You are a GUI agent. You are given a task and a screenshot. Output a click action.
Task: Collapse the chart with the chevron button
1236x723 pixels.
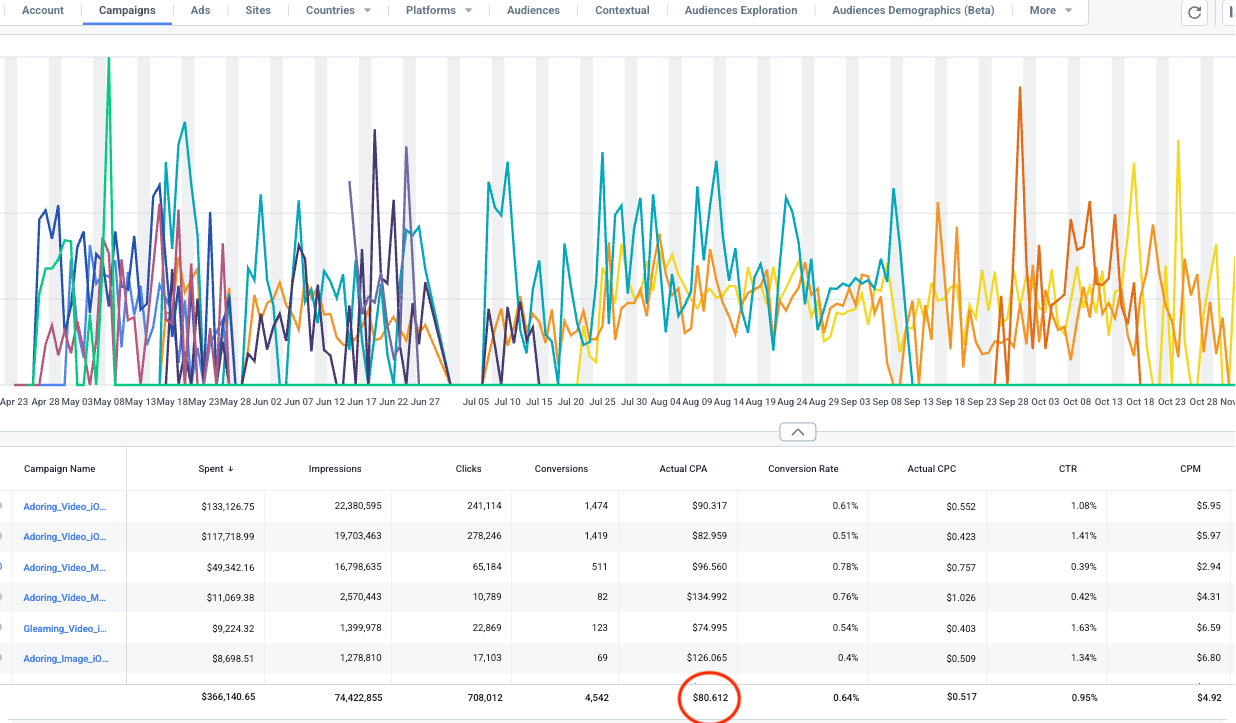point(797,432)
